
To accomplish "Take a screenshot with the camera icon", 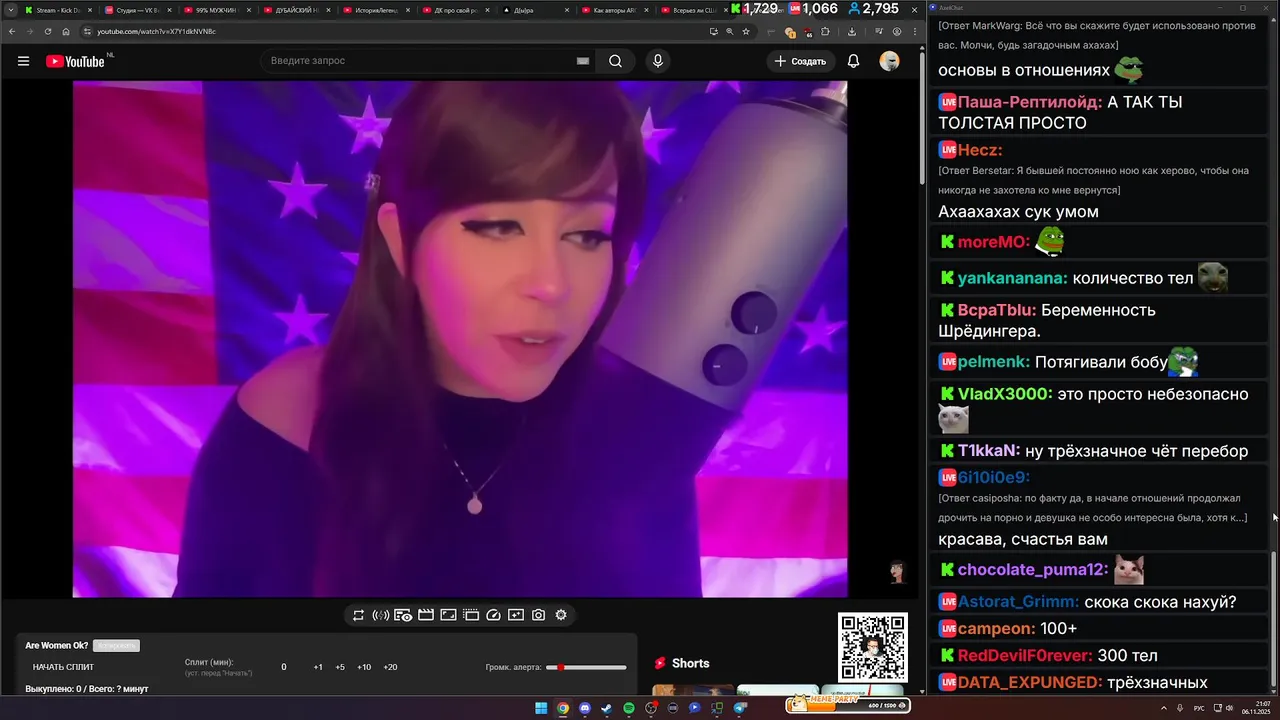I will click(x=538, y=615).
